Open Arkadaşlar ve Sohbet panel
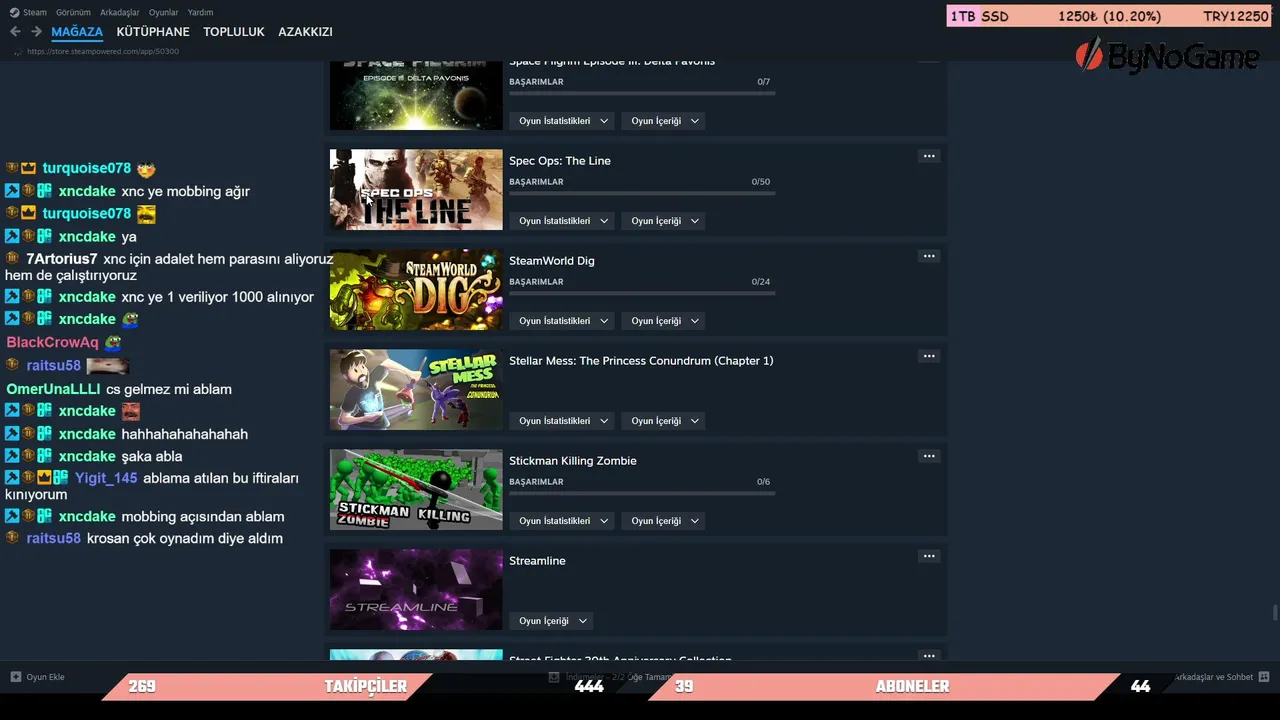Viewport: 1280px width, 720px height. pyautogui.click(x=1221, y=677)
